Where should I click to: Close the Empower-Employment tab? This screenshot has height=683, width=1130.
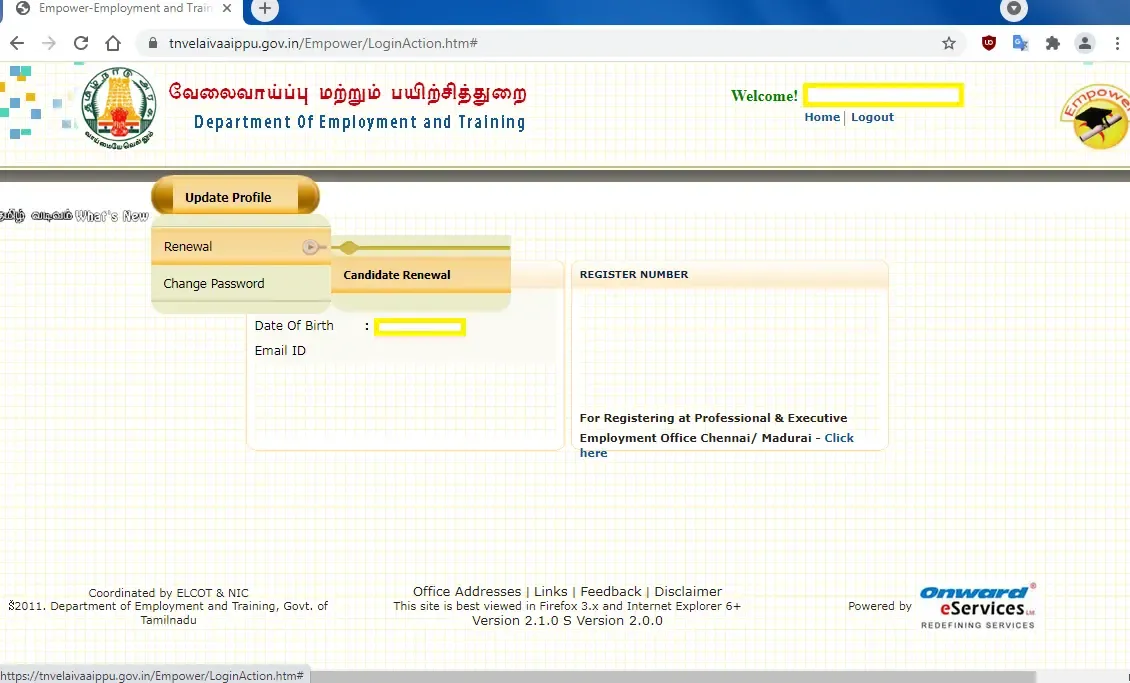[227, 9]
